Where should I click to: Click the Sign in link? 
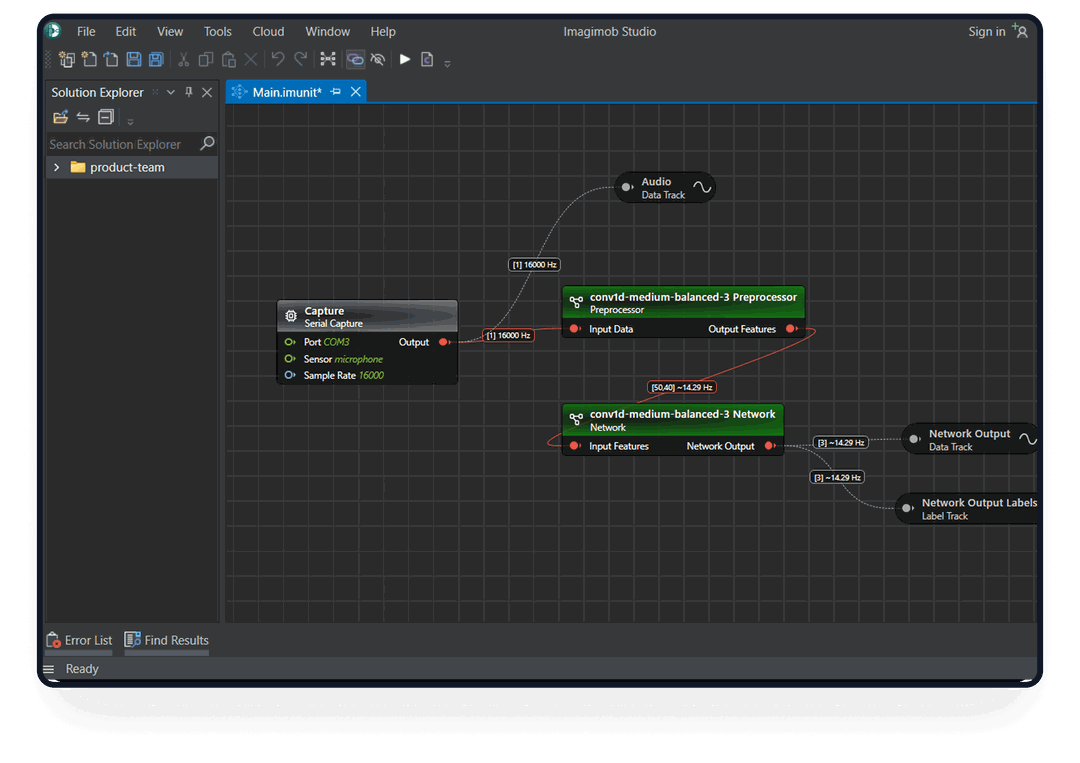pyautogui.click(x=986, y=31)
